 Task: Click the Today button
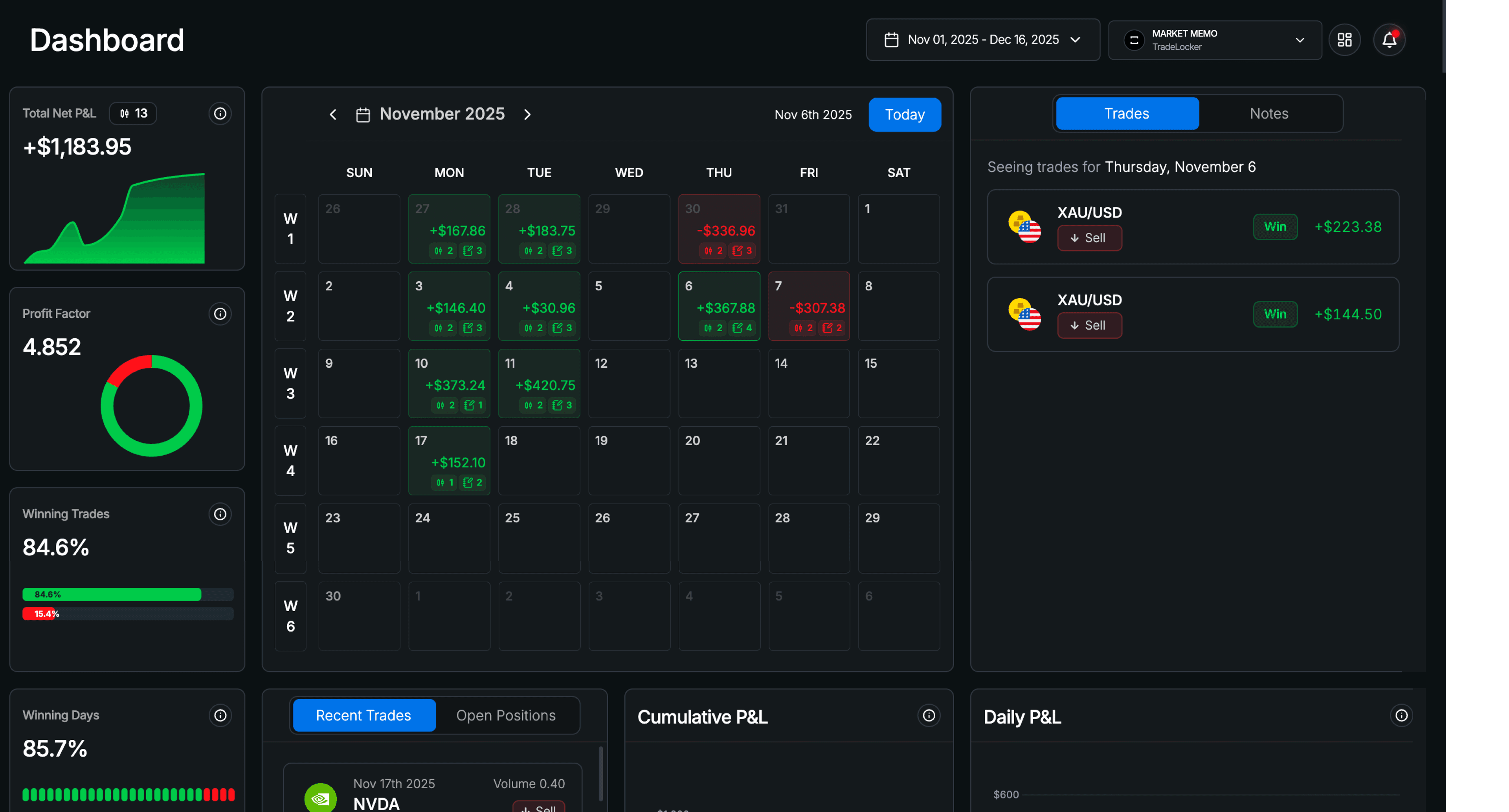905,115
